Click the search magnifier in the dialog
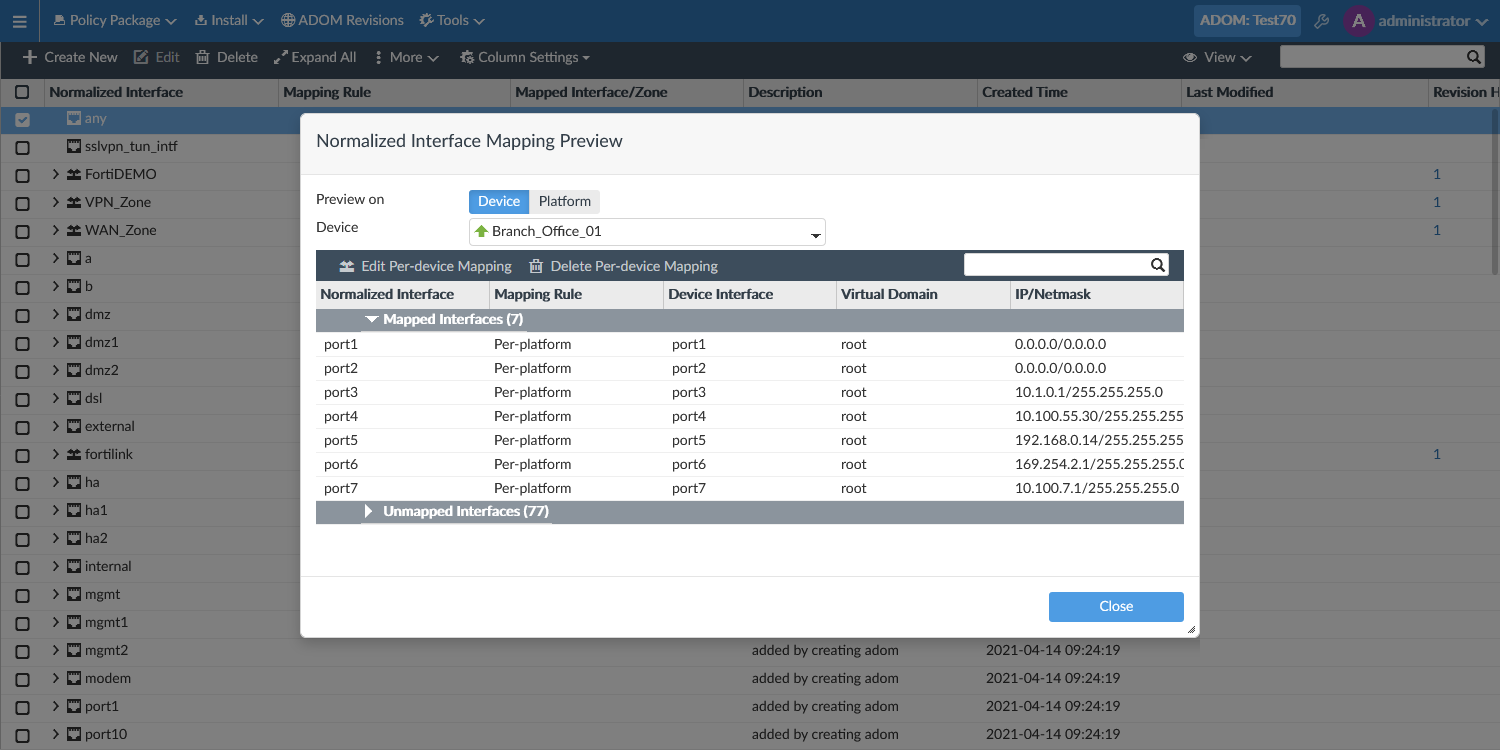Screen dimensions: 1500x750 pos(1157,264)
